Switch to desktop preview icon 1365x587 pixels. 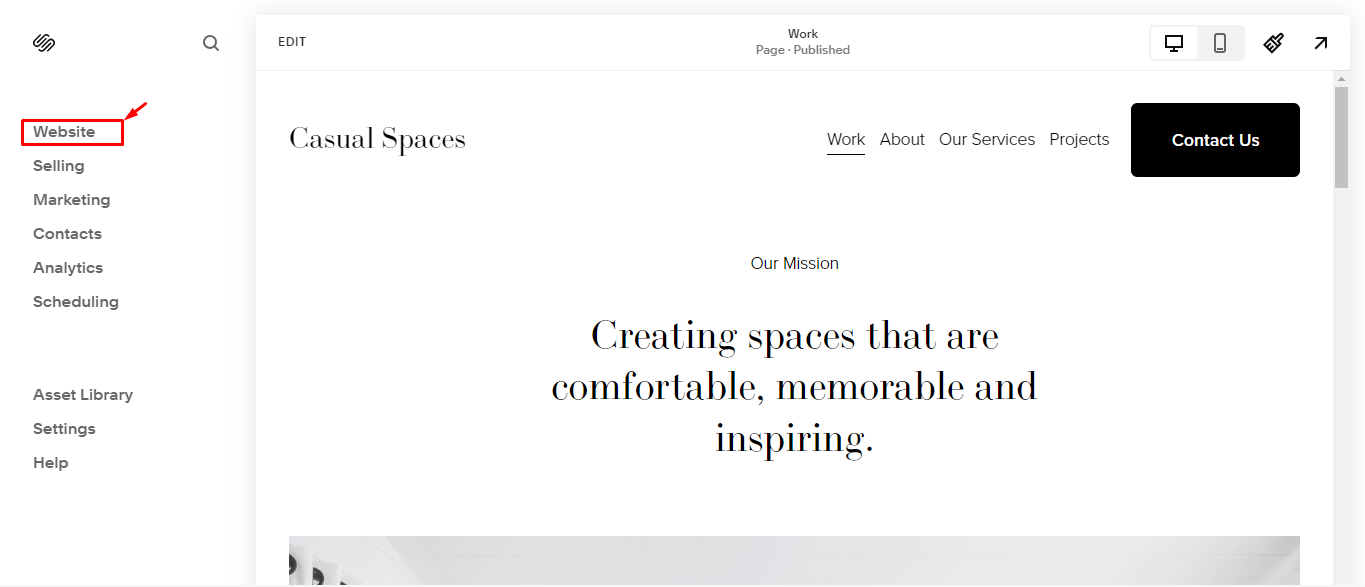coord(1172,42)
